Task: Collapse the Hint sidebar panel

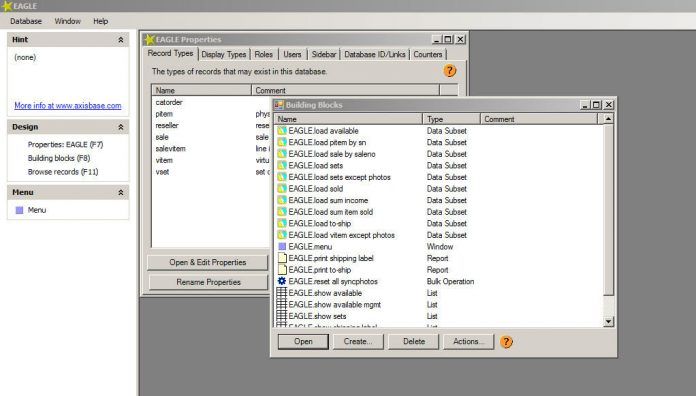Action: tap(120, 40)
